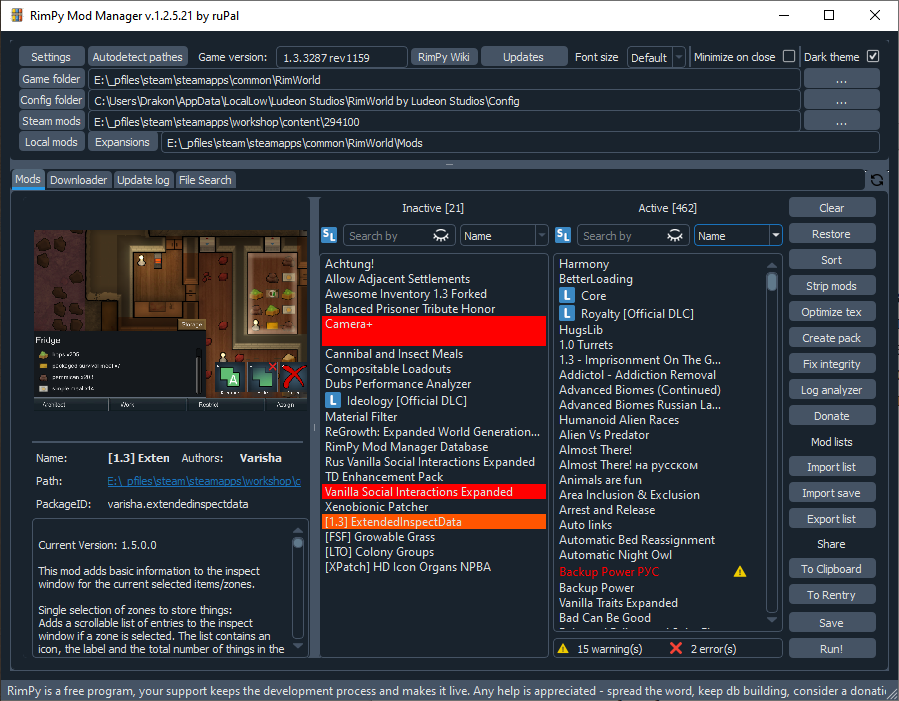
Task: Browse for Game folder with ellipsis button
Action: [841, 79]
